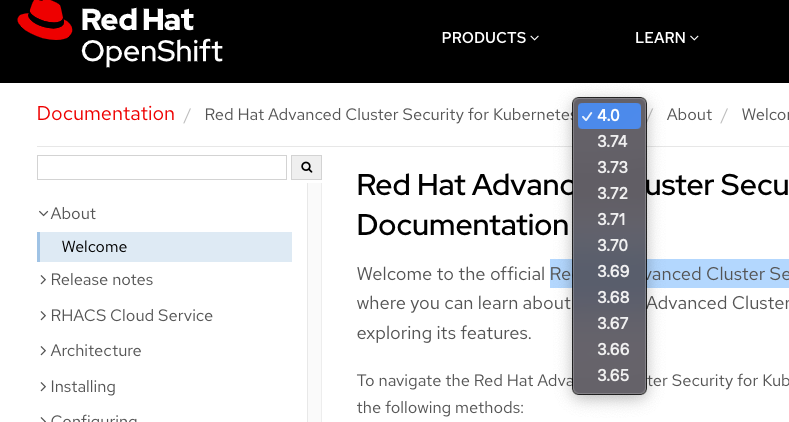Click the Documentation breadcrumb link
The height and width of the screenshot is (422, 789).
coord(105,113)
